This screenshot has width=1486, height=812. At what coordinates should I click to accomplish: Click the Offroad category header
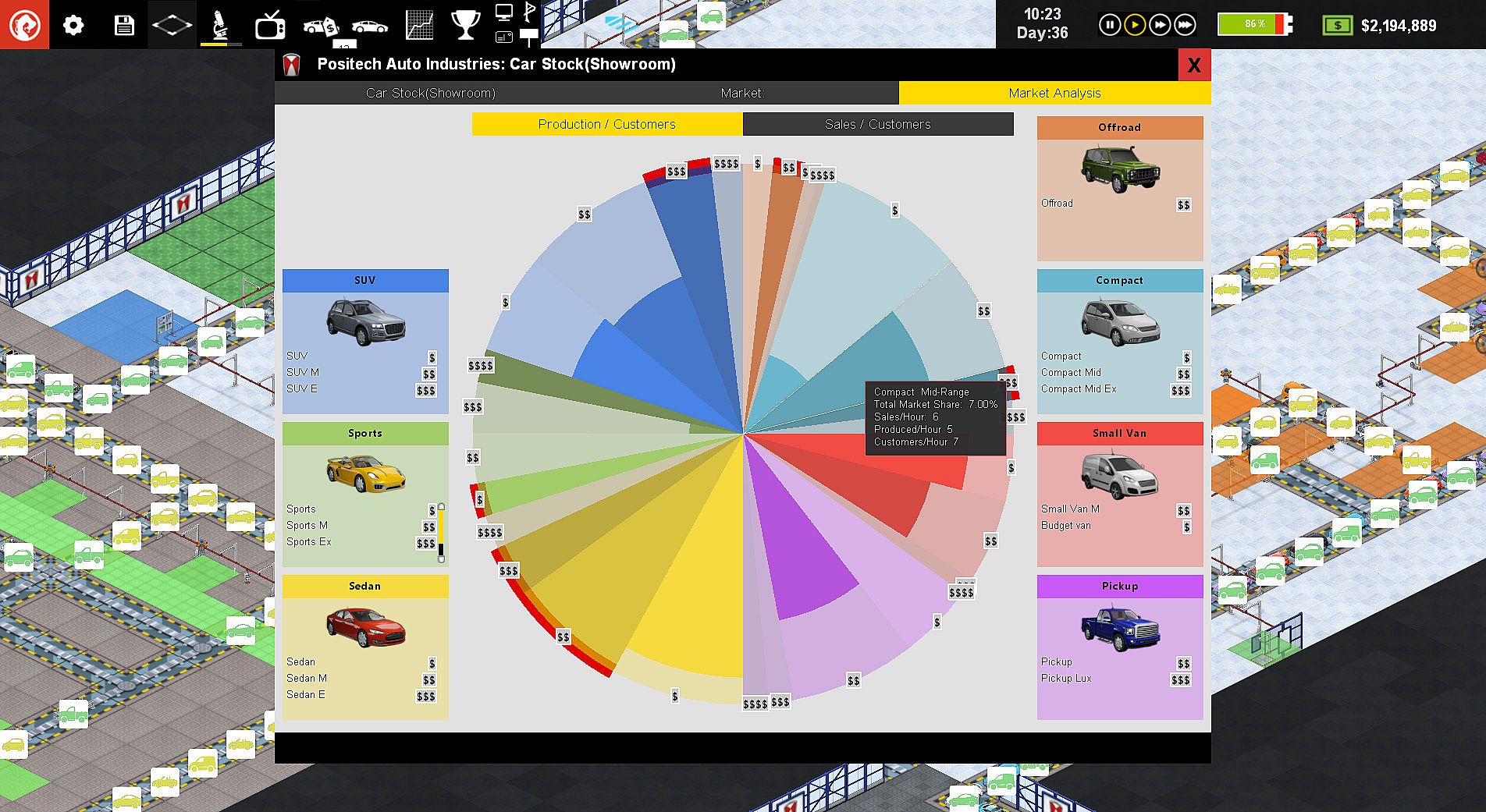point(1120,128)
